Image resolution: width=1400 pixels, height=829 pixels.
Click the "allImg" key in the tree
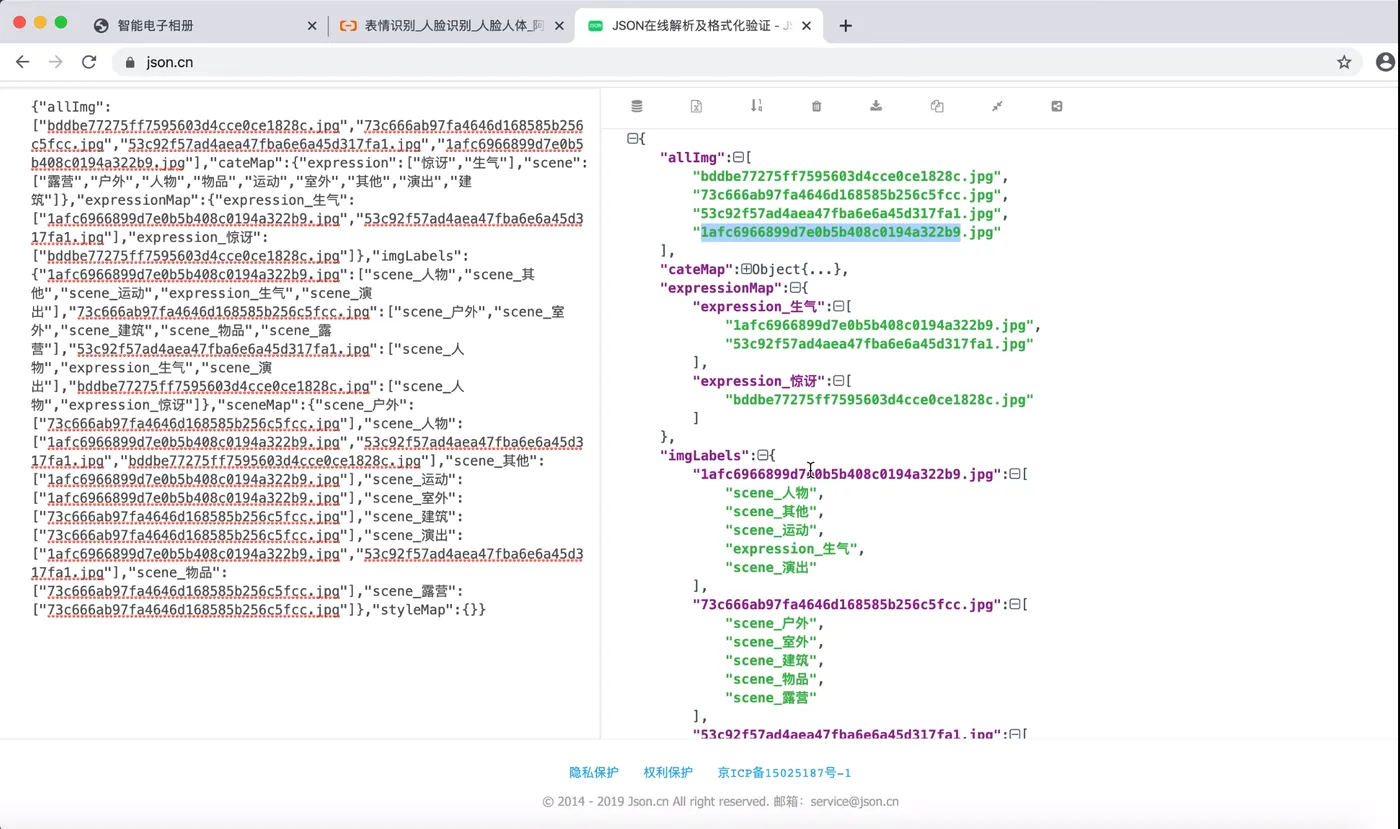click(690, 158)
